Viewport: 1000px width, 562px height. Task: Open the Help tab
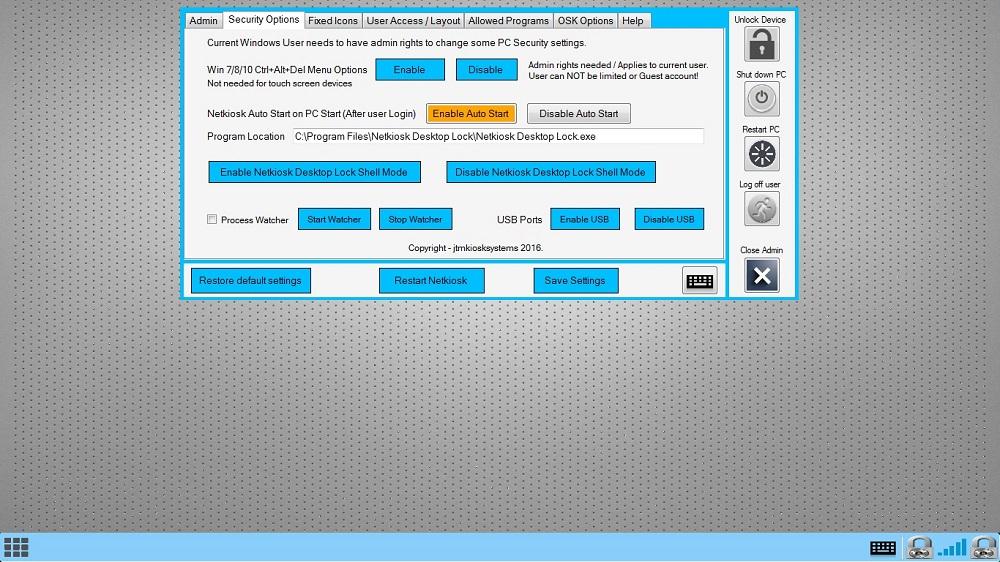(x=633, y=20)
